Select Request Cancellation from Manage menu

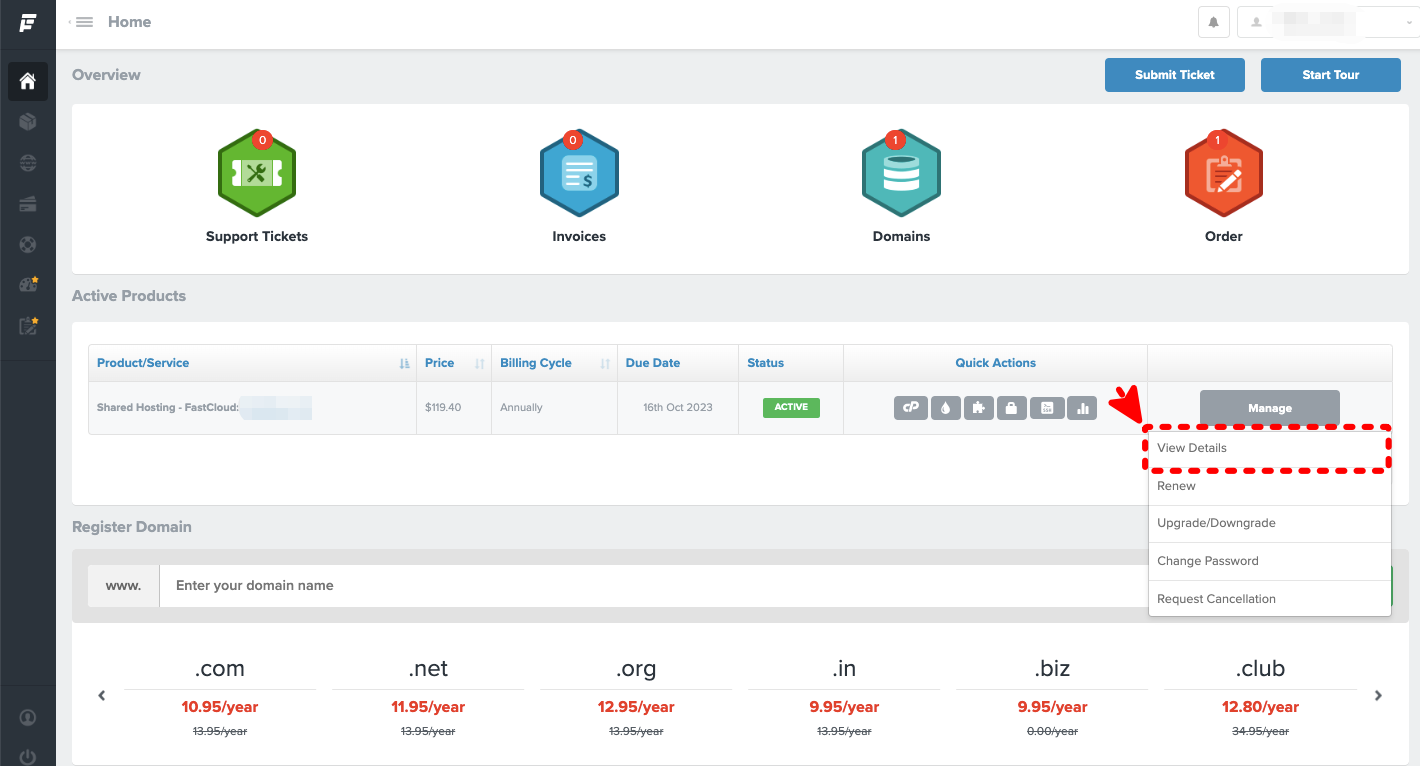click(1269, 599)
